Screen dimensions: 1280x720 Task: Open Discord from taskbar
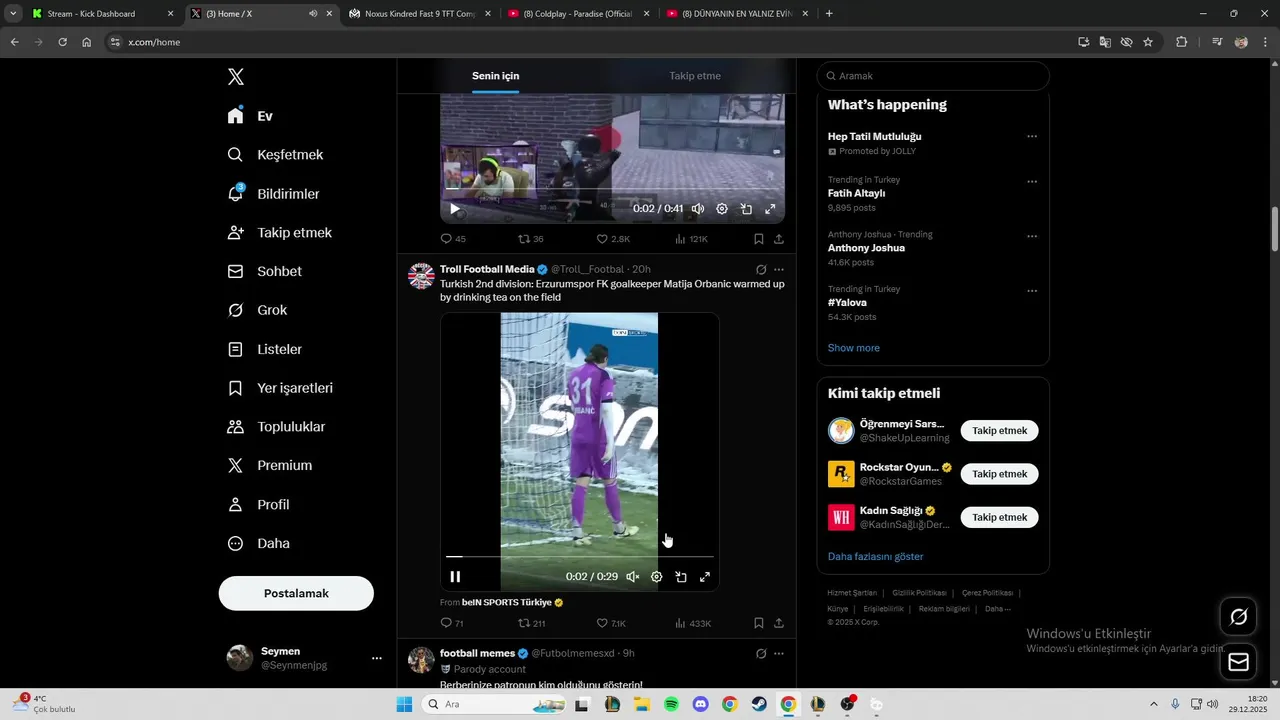(x=700, y=704)
